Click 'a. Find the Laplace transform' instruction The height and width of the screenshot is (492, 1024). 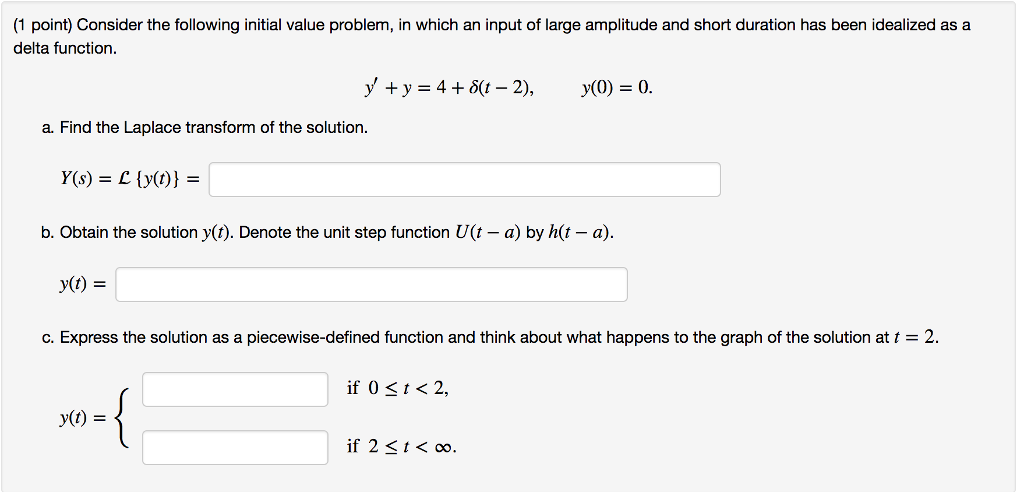(x=204, y=127)
